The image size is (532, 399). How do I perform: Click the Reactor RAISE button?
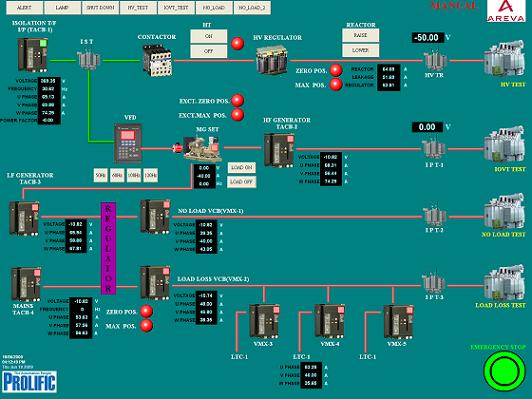[361, 36]
